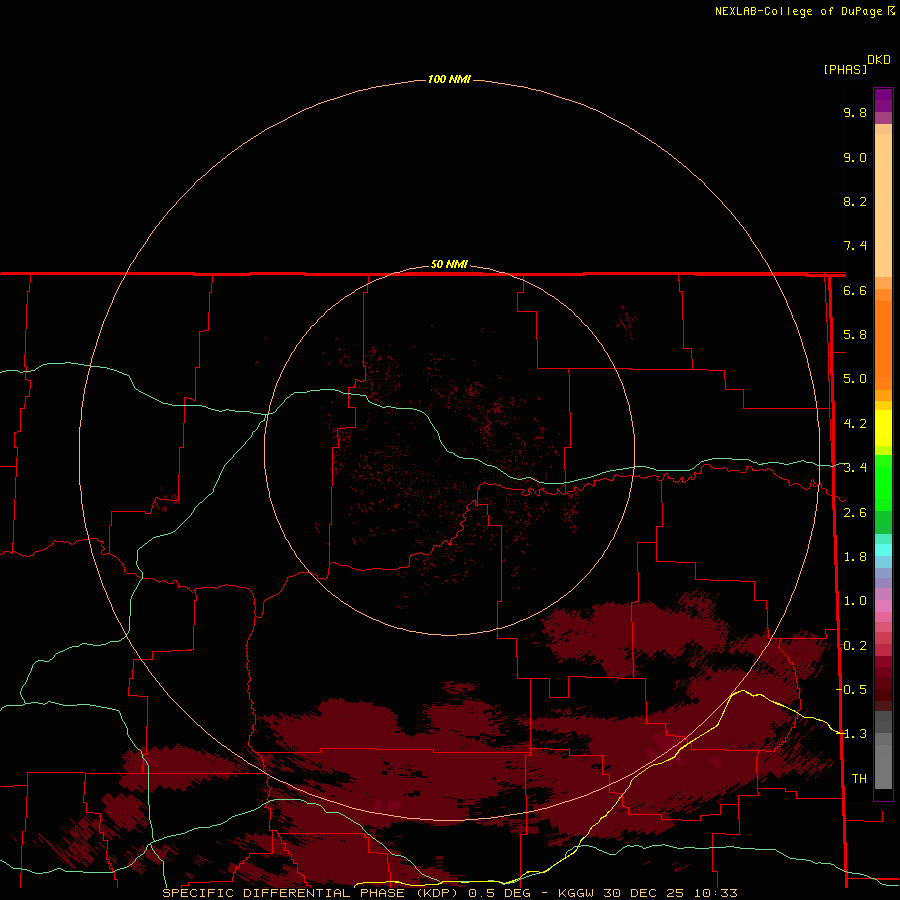This screenshot has width=900, height=900.
Task: Click the 50 NMI range ring label
Action: (449, 264)
